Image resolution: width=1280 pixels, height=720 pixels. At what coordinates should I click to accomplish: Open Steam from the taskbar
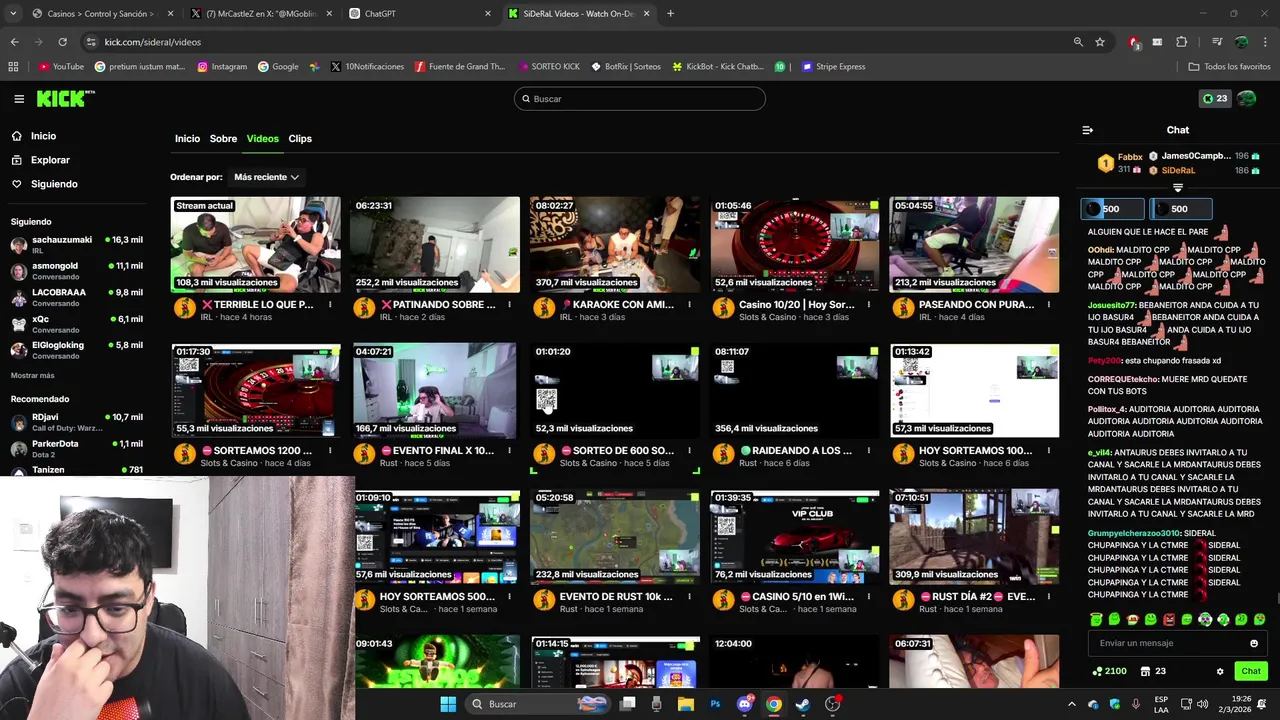(x=802, y=704)
